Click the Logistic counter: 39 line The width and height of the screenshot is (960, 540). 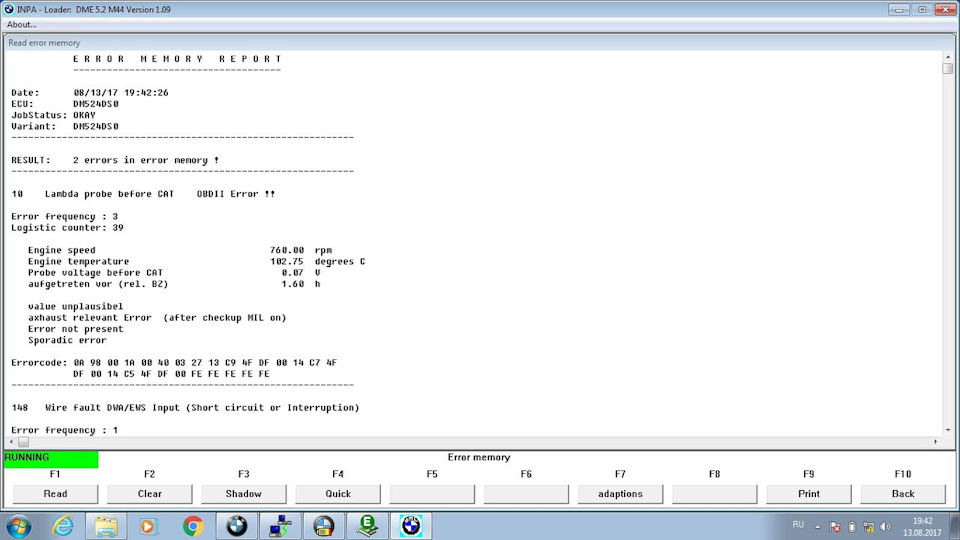coord(67,228)
